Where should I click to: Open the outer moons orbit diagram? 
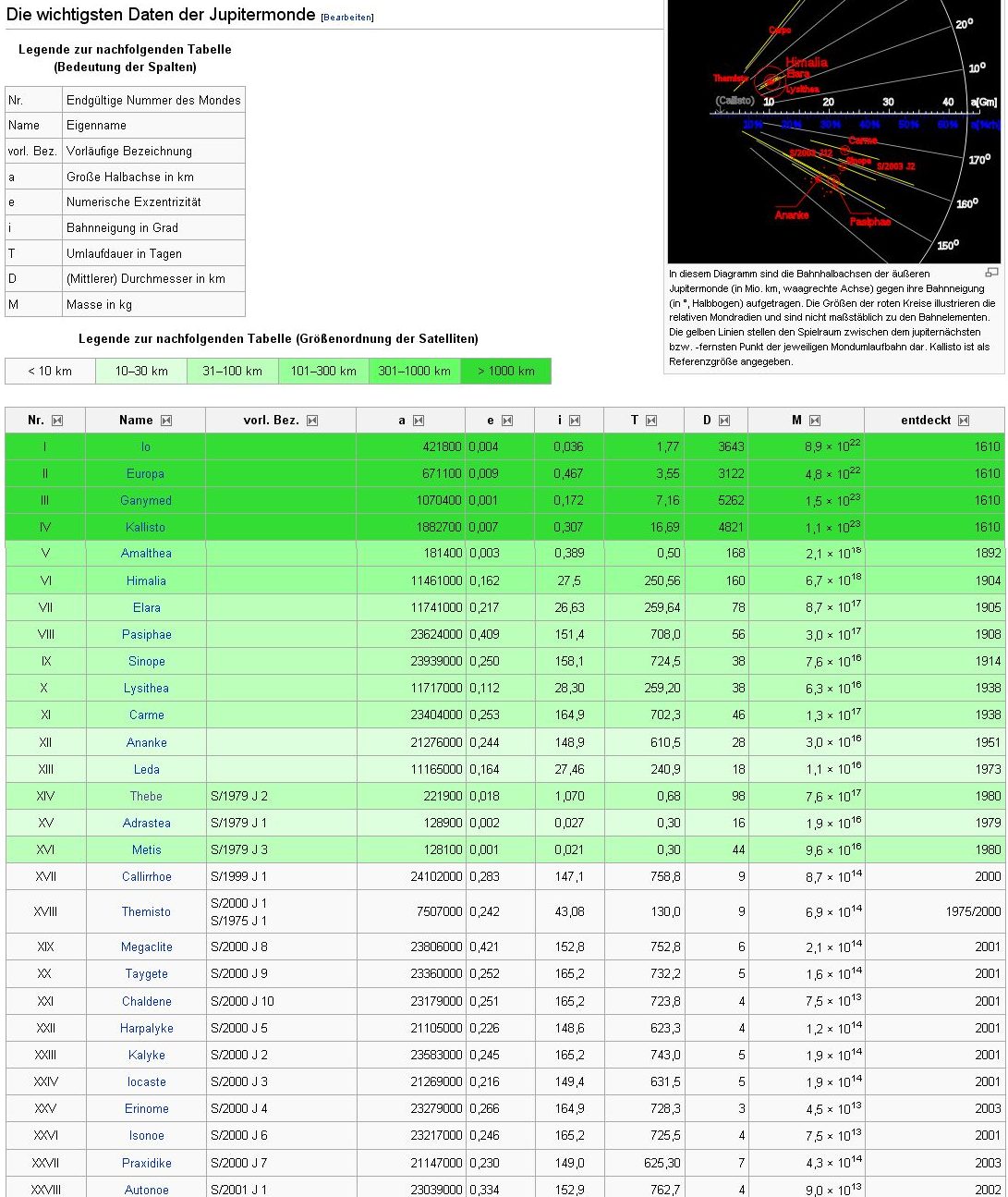click(834, 131)
